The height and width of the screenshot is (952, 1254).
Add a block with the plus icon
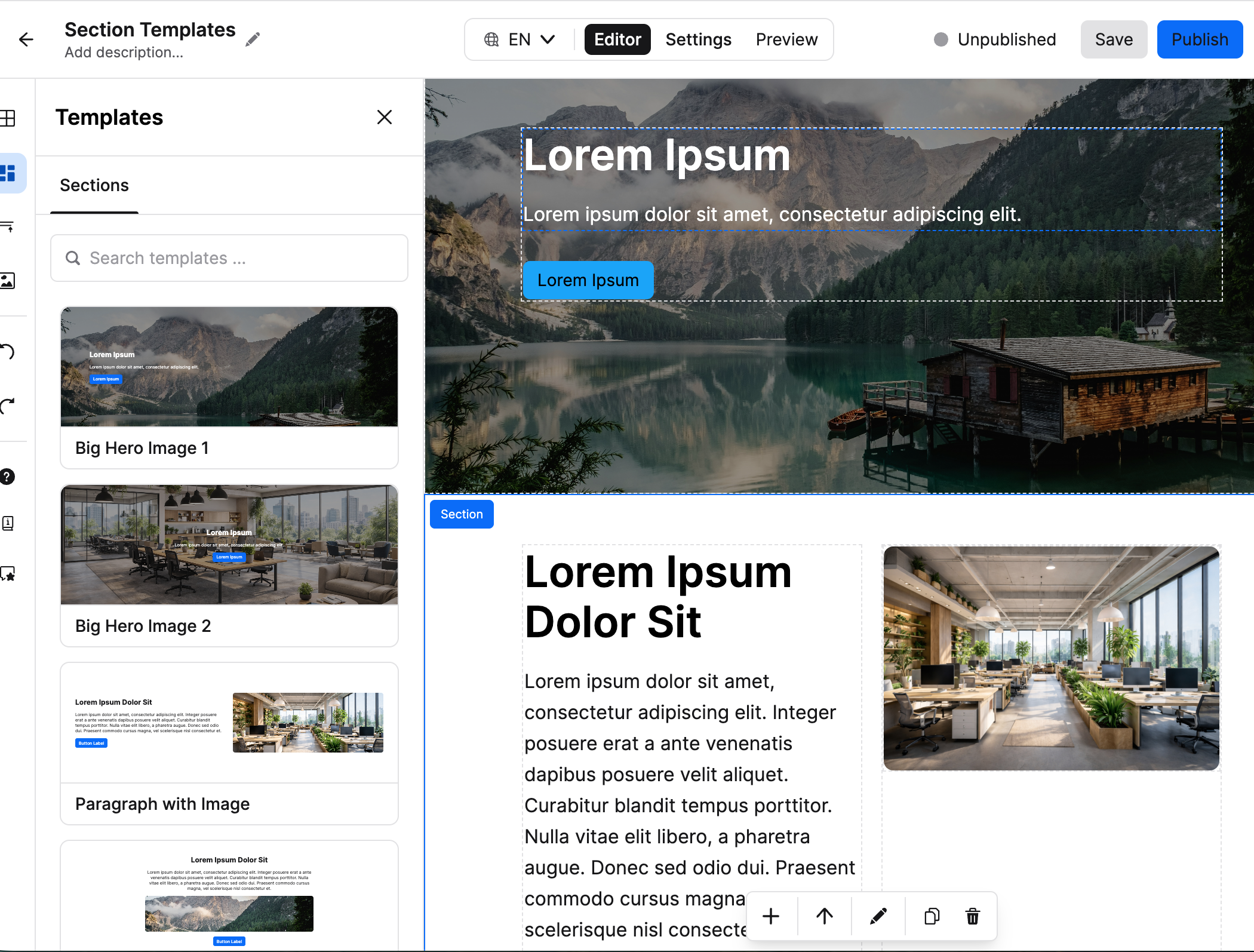tap(771, 916)
